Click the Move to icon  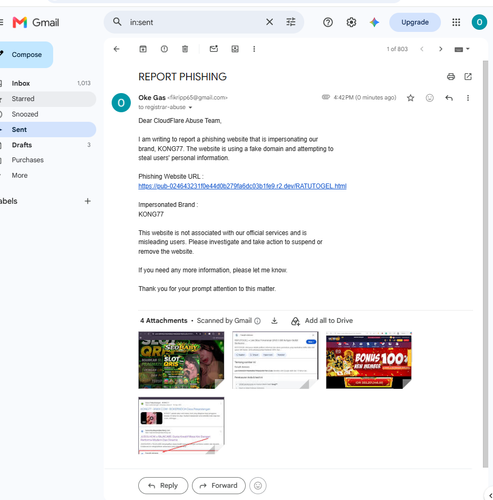pos(235,49)
